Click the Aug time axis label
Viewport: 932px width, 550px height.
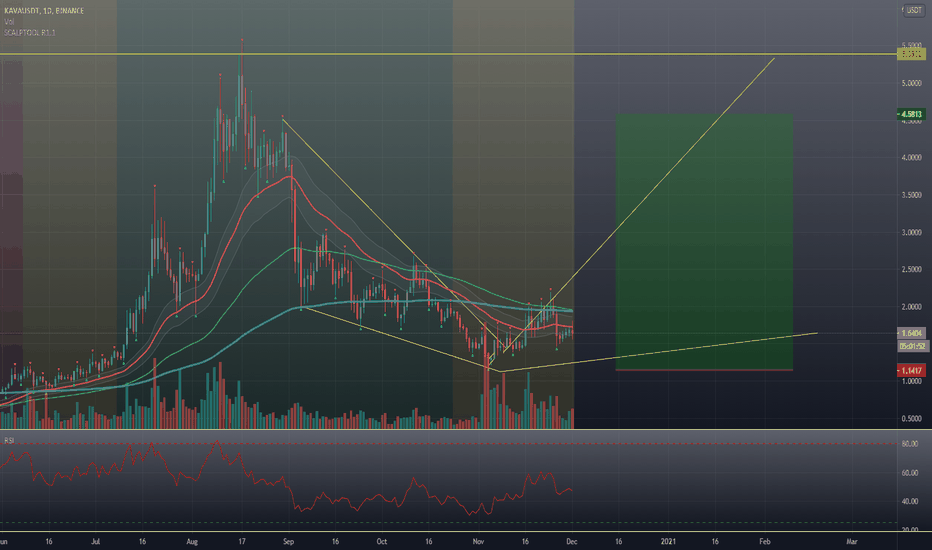point(192,542)
